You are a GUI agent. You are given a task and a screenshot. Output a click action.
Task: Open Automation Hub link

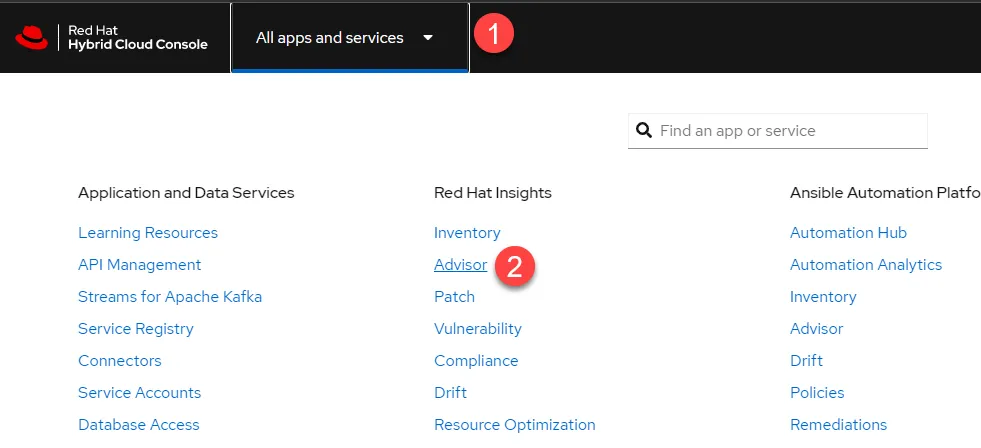848,233
